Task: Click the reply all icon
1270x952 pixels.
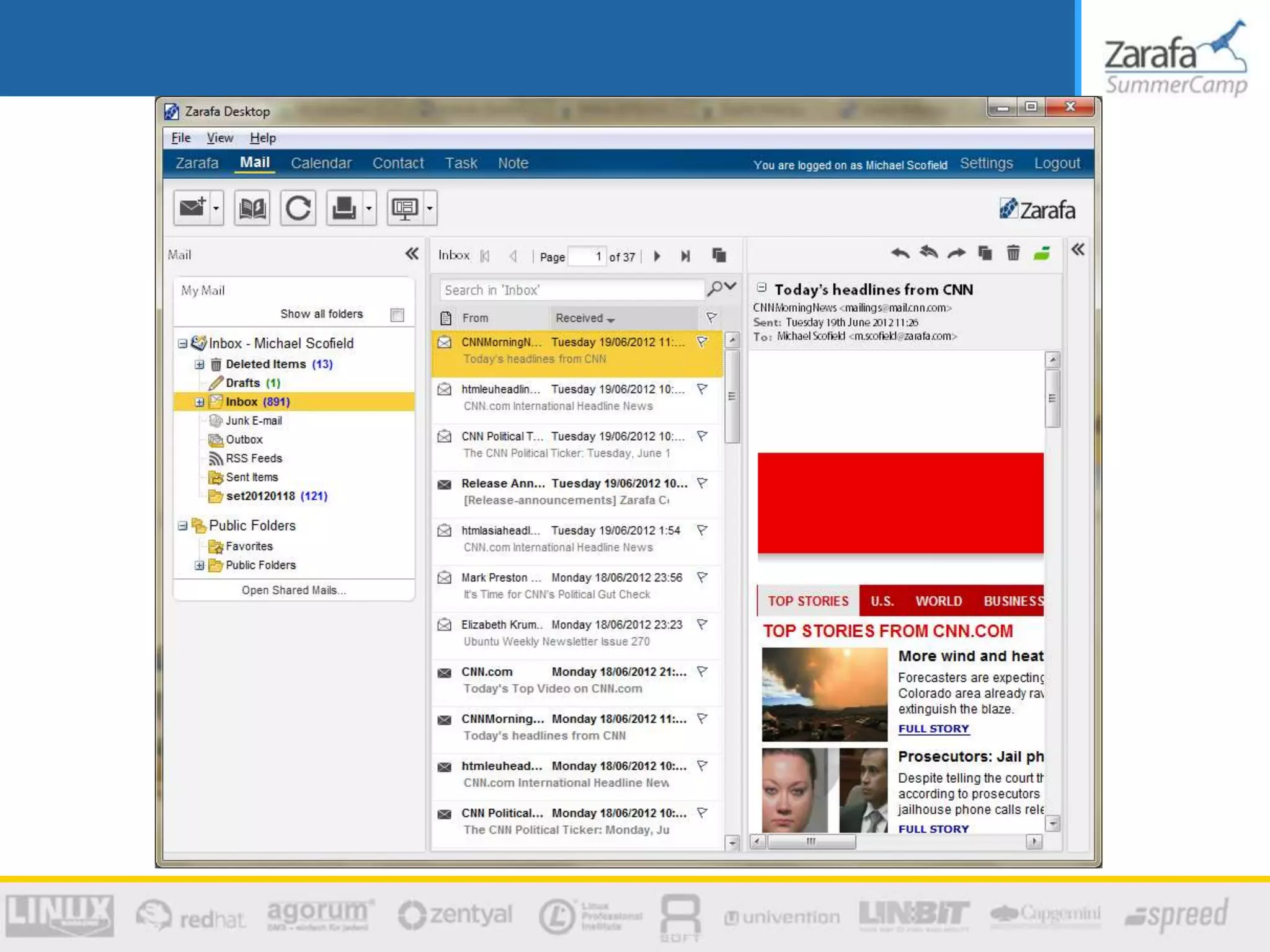Action: [x=928, y=252]
